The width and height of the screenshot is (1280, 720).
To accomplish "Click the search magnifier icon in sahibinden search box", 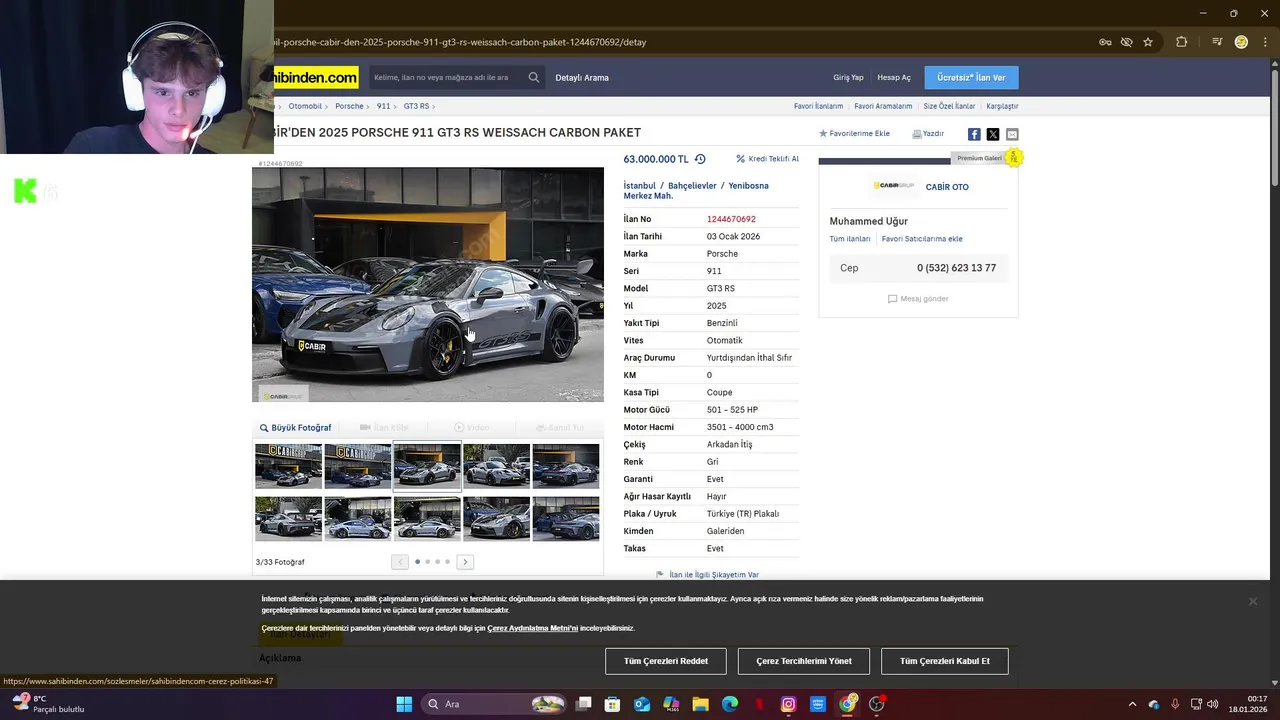I will [x=534, y=77].
